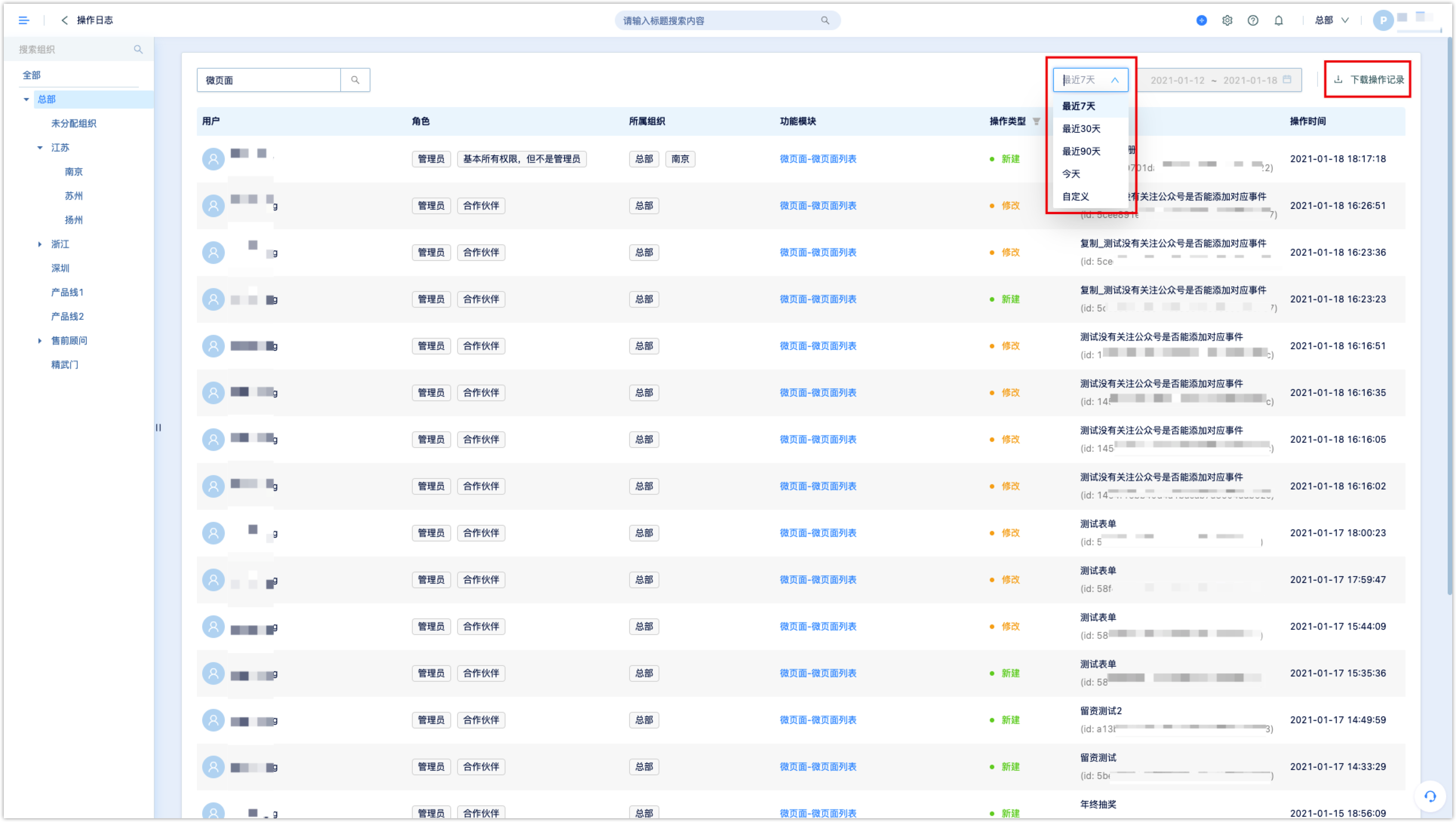Open 微页面-微页面列表 link in 16:16:05 row

coord(817,440)
